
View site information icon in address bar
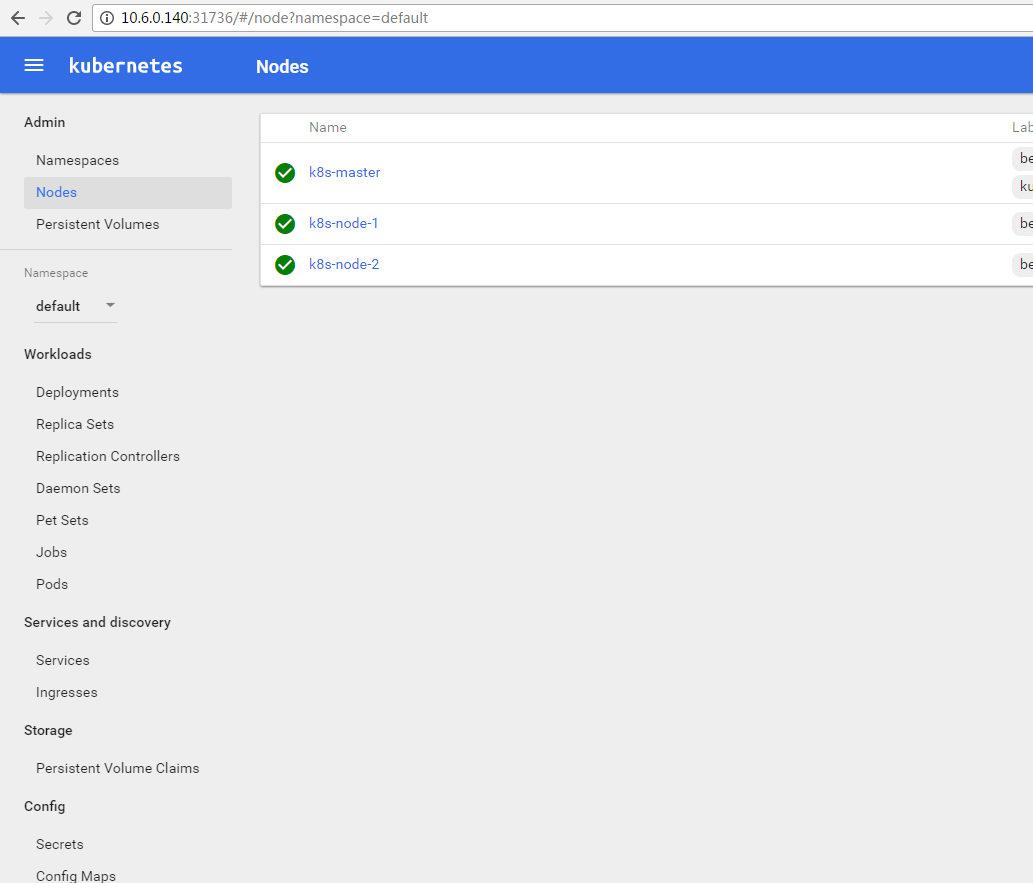(x=106, y=18)
